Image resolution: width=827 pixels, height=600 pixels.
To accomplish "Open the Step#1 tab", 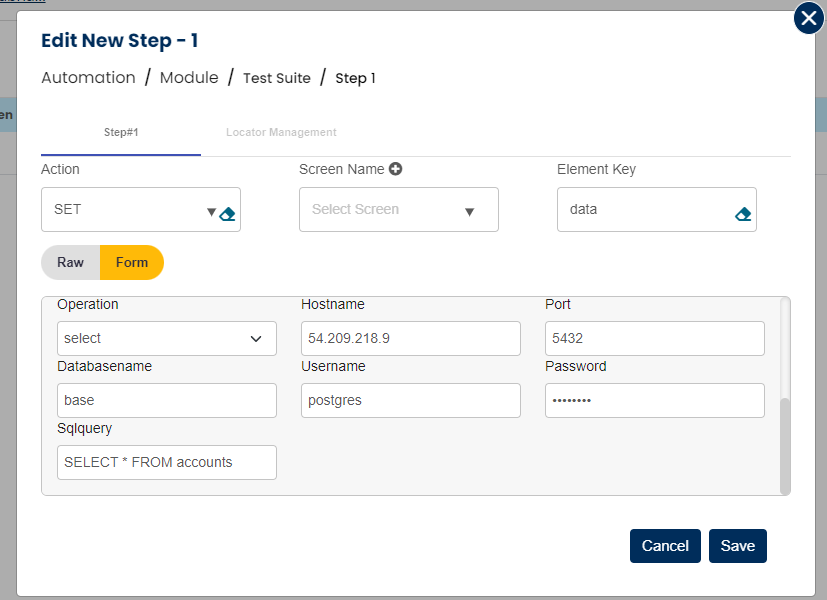I will [x=121, y=132].
